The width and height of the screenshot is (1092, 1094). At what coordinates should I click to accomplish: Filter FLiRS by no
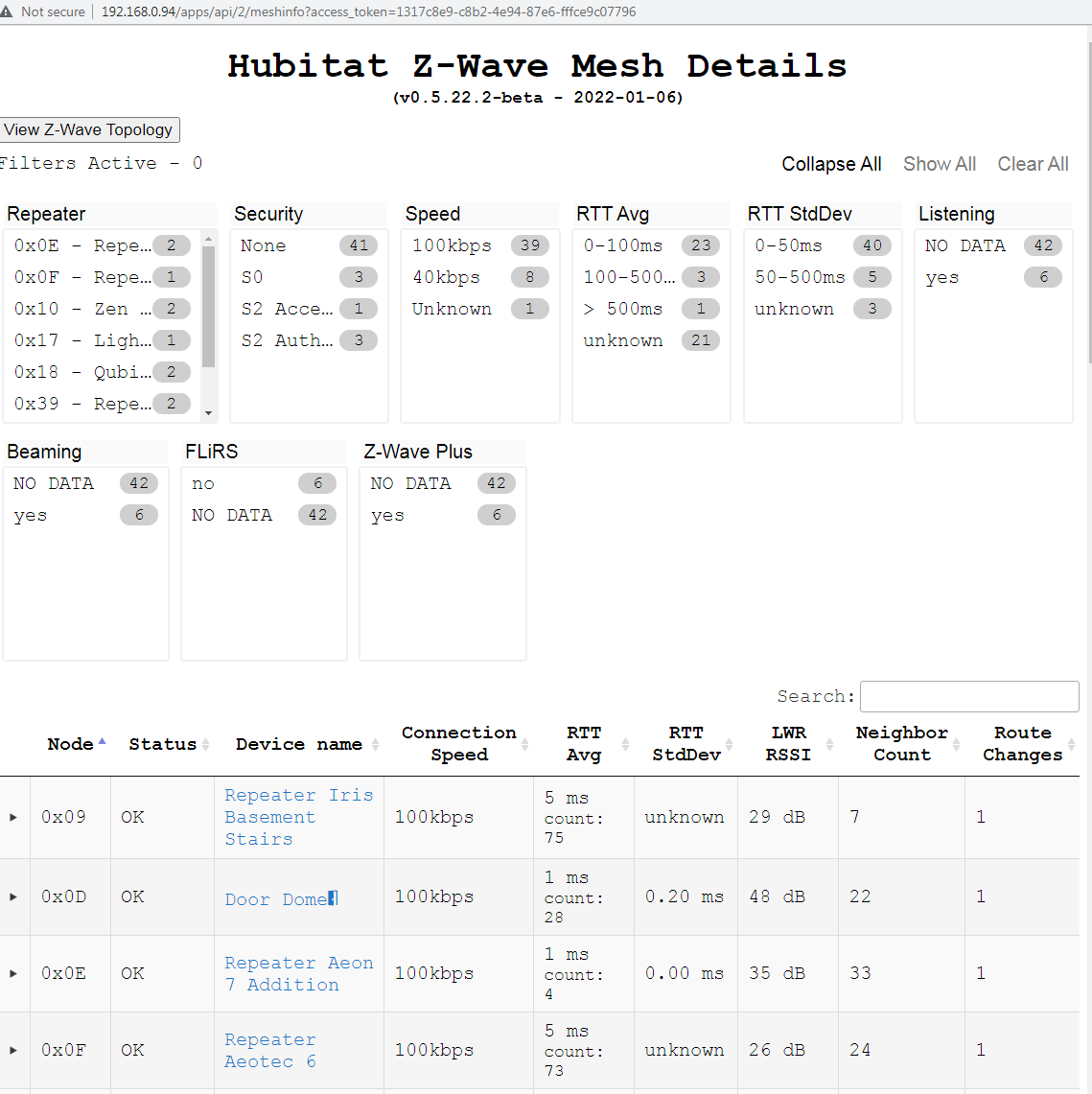pos(264,483)
